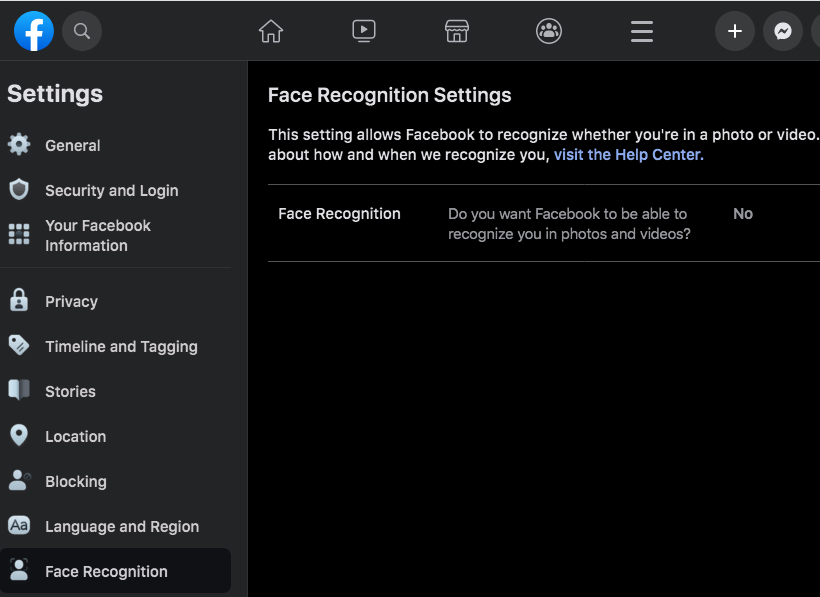
Task: Select Stories settings
Action: (71, 392)
